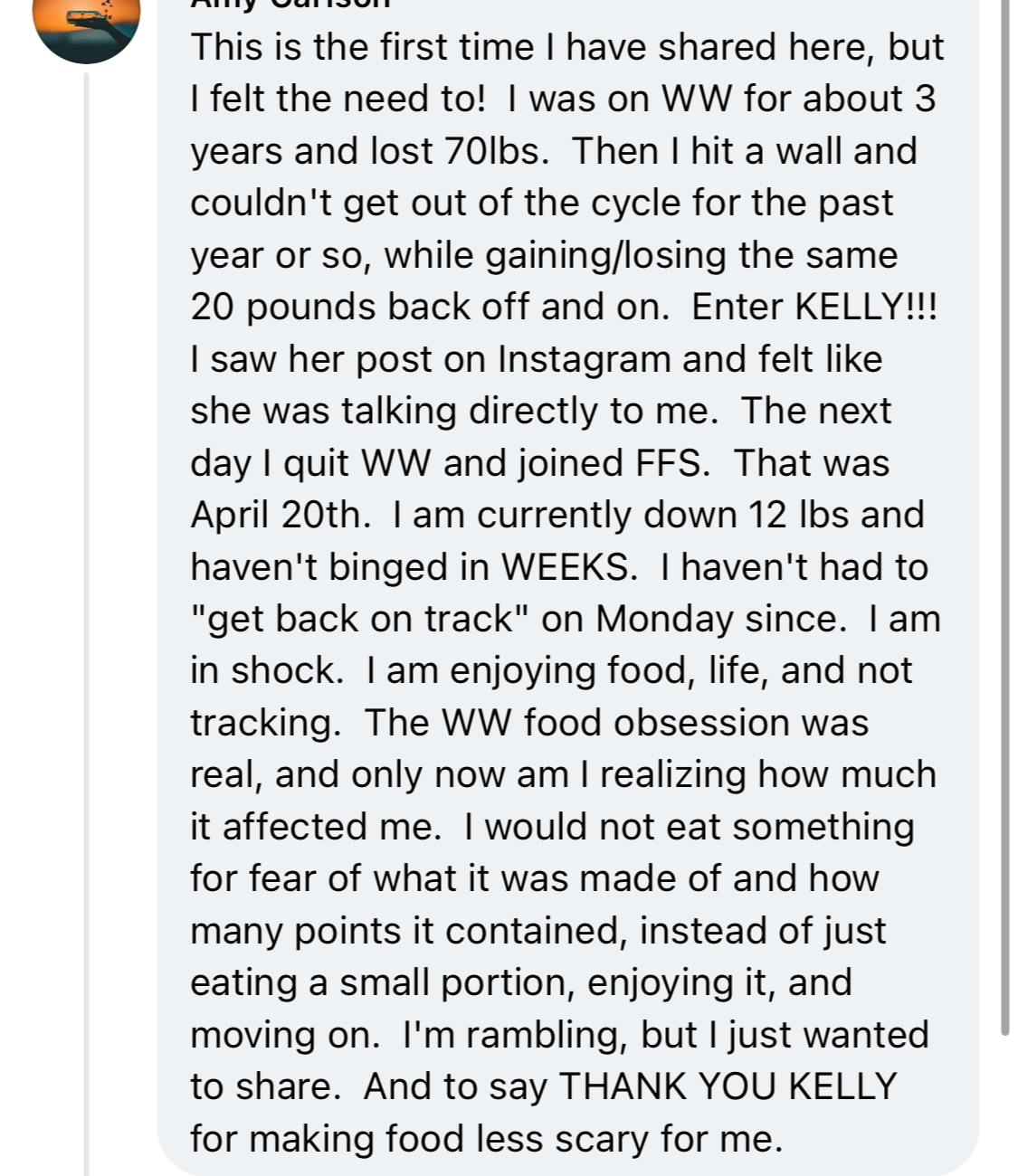1018x1176 pixels.
Task: Open the commenter name above the comment
Action: click(x=290, y=4)
